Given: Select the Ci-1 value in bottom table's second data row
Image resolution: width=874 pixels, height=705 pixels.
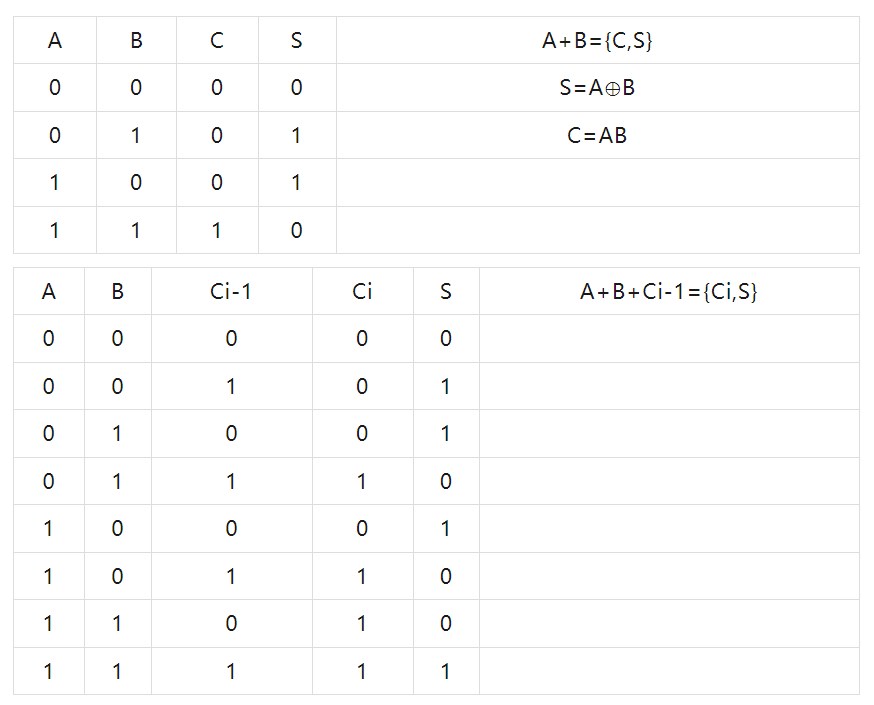Looking at the screenshot, I should click(231, 386).
